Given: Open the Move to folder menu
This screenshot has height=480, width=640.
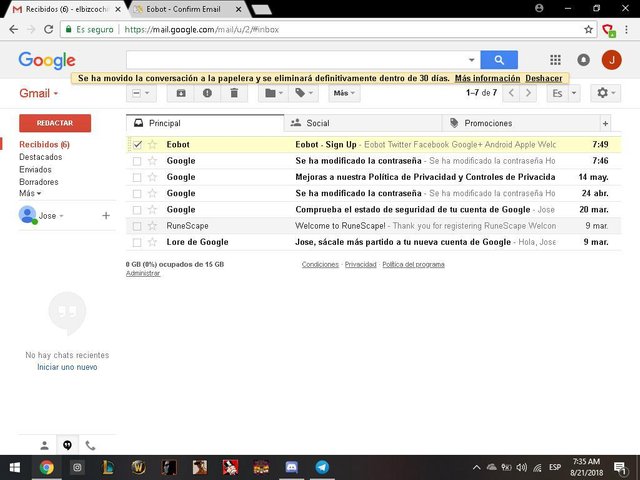Looking at the screenshot, I should pos(273,93).
